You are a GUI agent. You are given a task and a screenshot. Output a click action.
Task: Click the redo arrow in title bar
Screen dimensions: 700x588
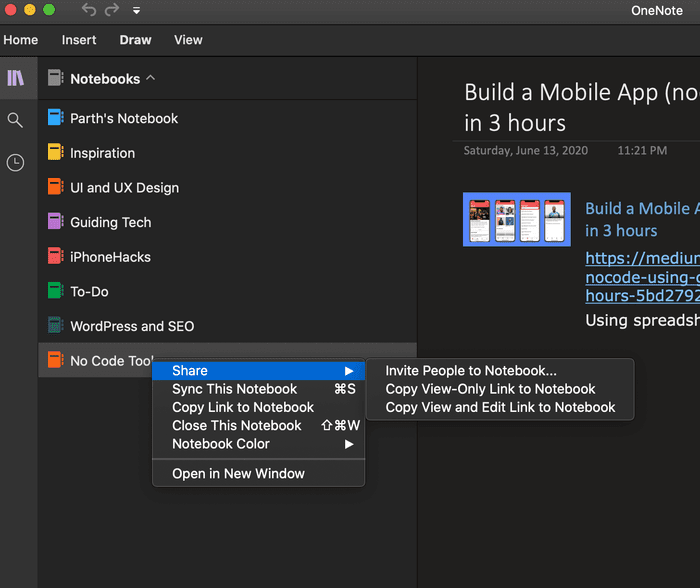(112, 9)
